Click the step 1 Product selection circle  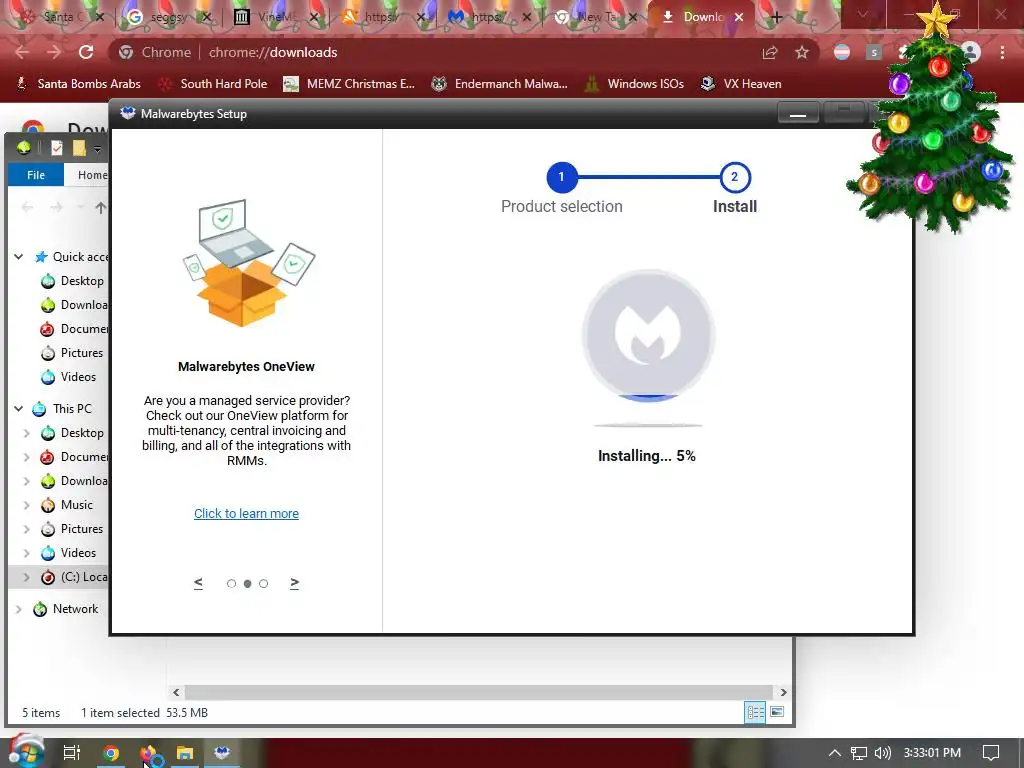pyautogui.click(x=562, y=177)
